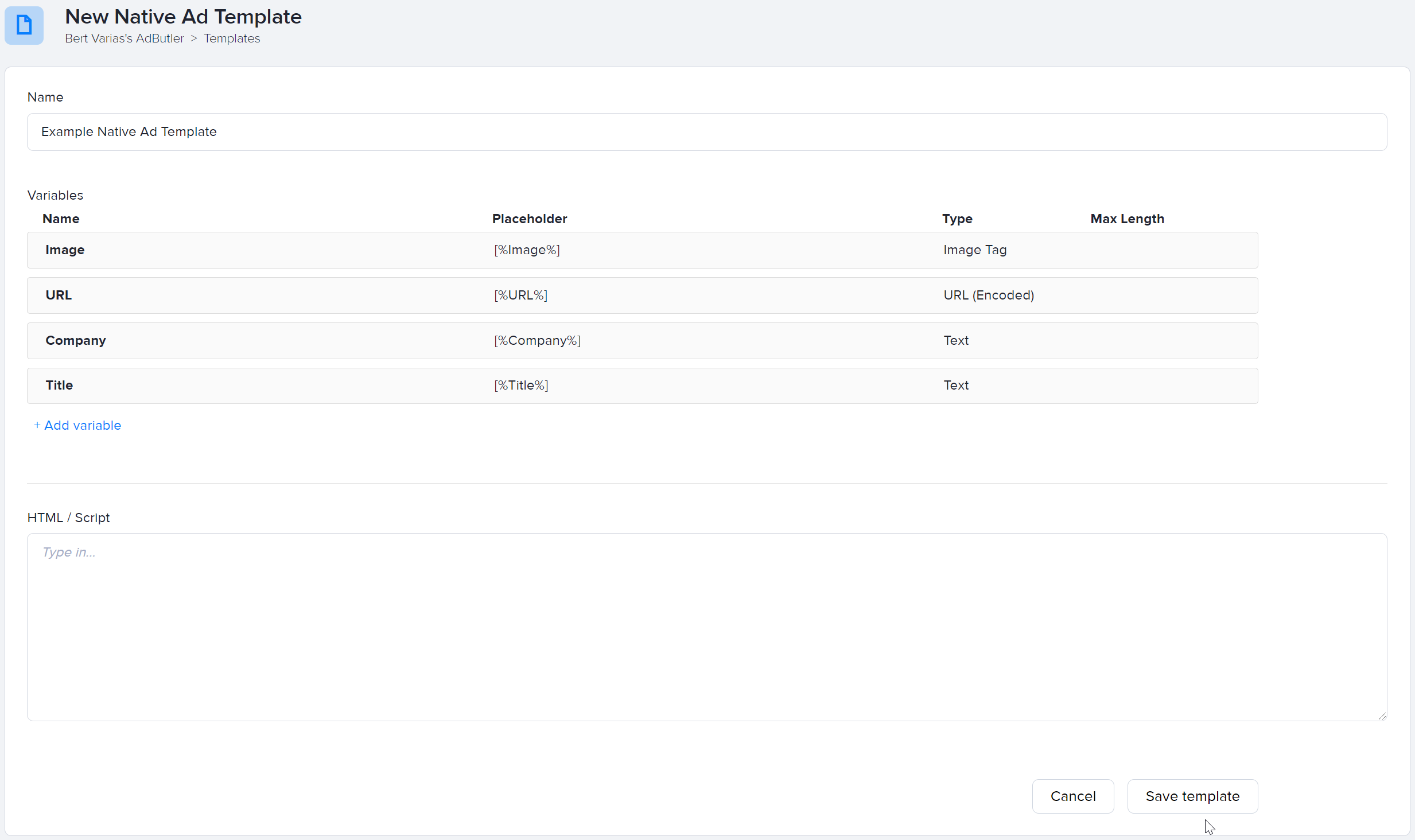Grab the textarea resize handle corner
The width and height of the screenshot is (1415, 840).
tap(1382, 715)
